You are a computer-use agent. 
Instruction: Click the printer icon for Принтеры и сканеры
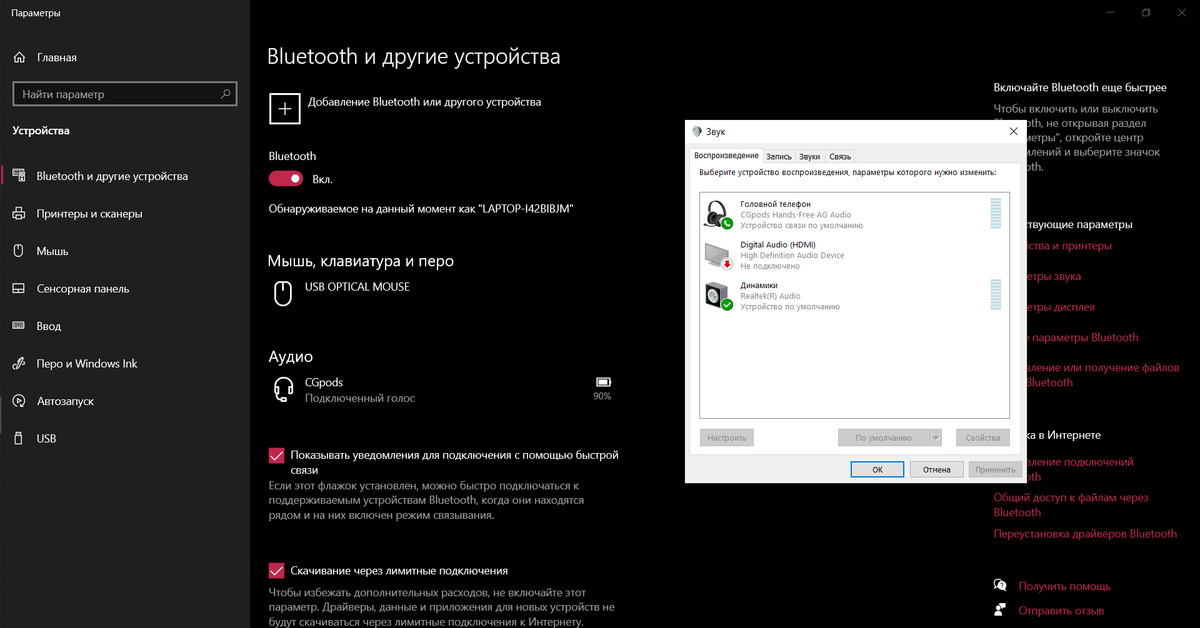click(18, 213)
